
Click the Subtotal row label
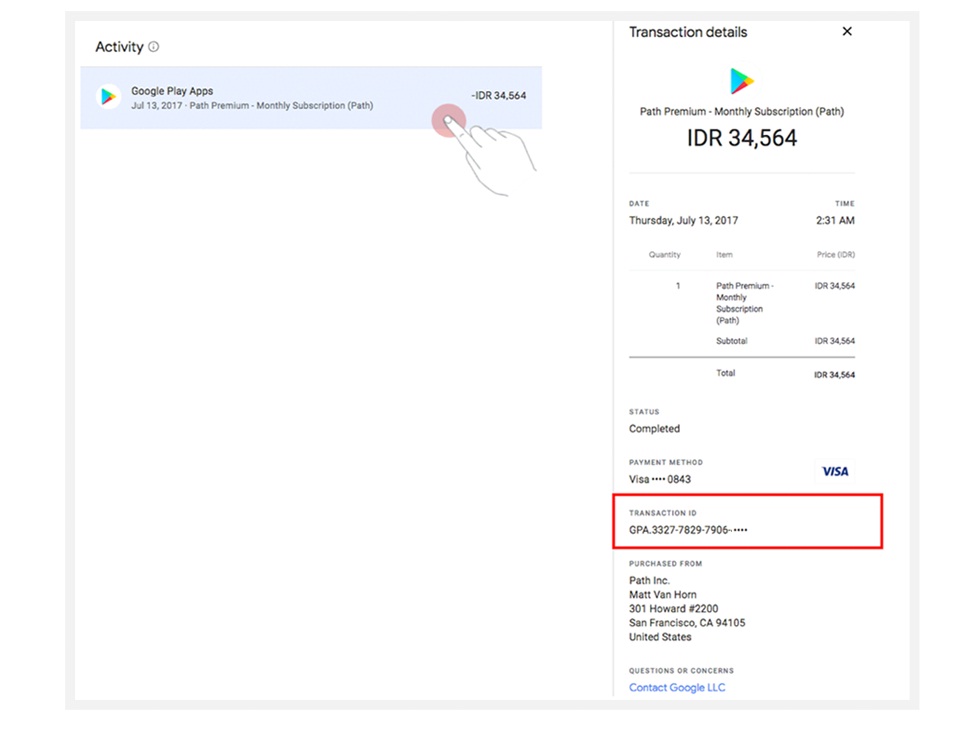[x=732, y=341]
